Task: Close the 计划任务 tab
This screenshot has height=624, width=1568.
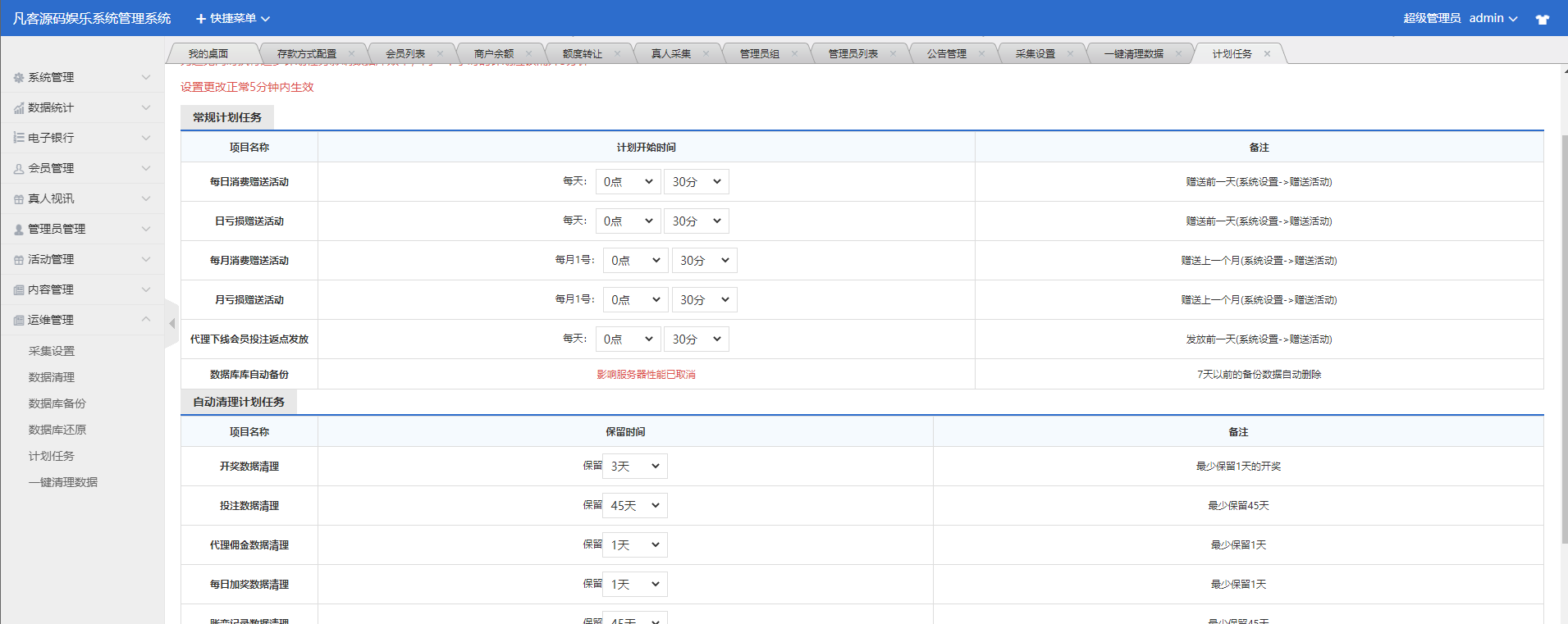Action: [1267, 54]
